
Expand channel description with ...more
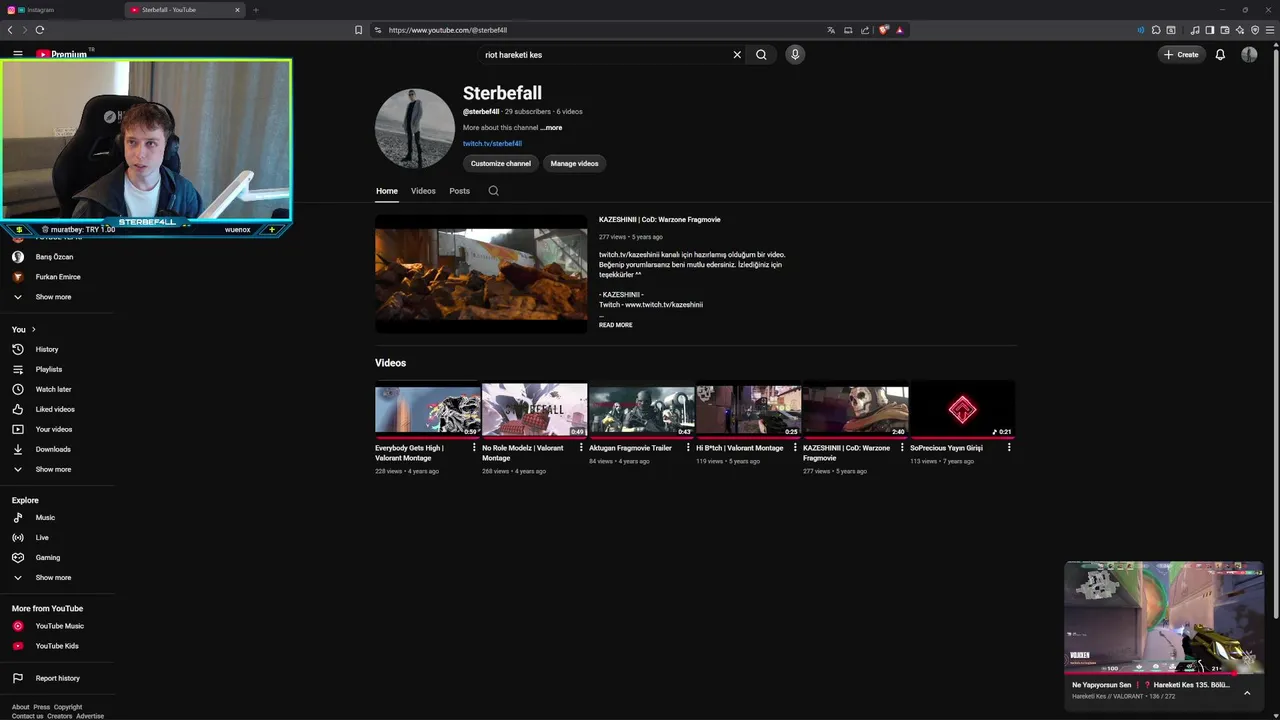(551, 128)
